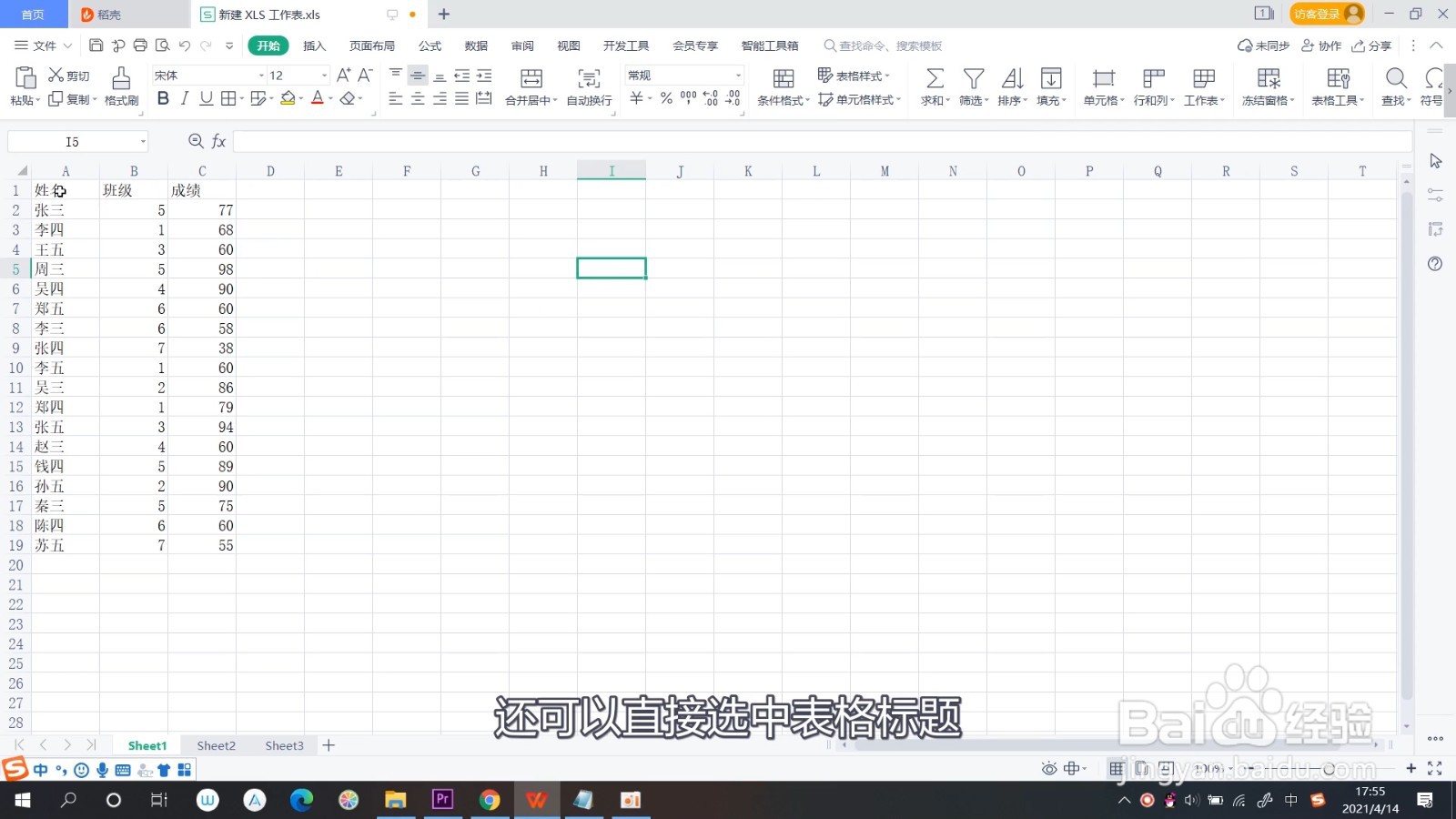Toggle italic formatting
This screenshot has width=1456, height=819.
pos(185,98)
